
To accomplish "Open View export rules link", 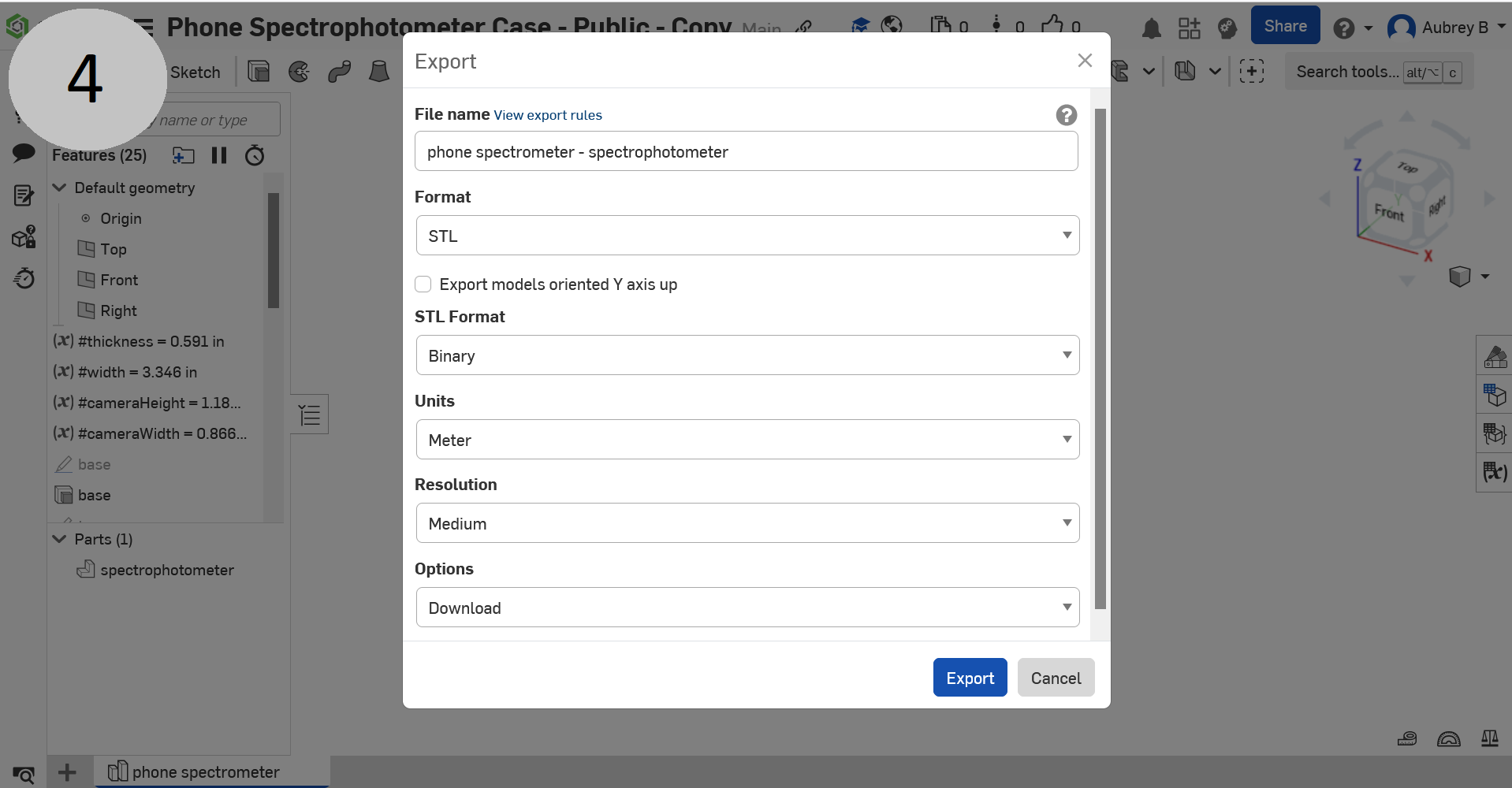I will [x=548, y=115].
